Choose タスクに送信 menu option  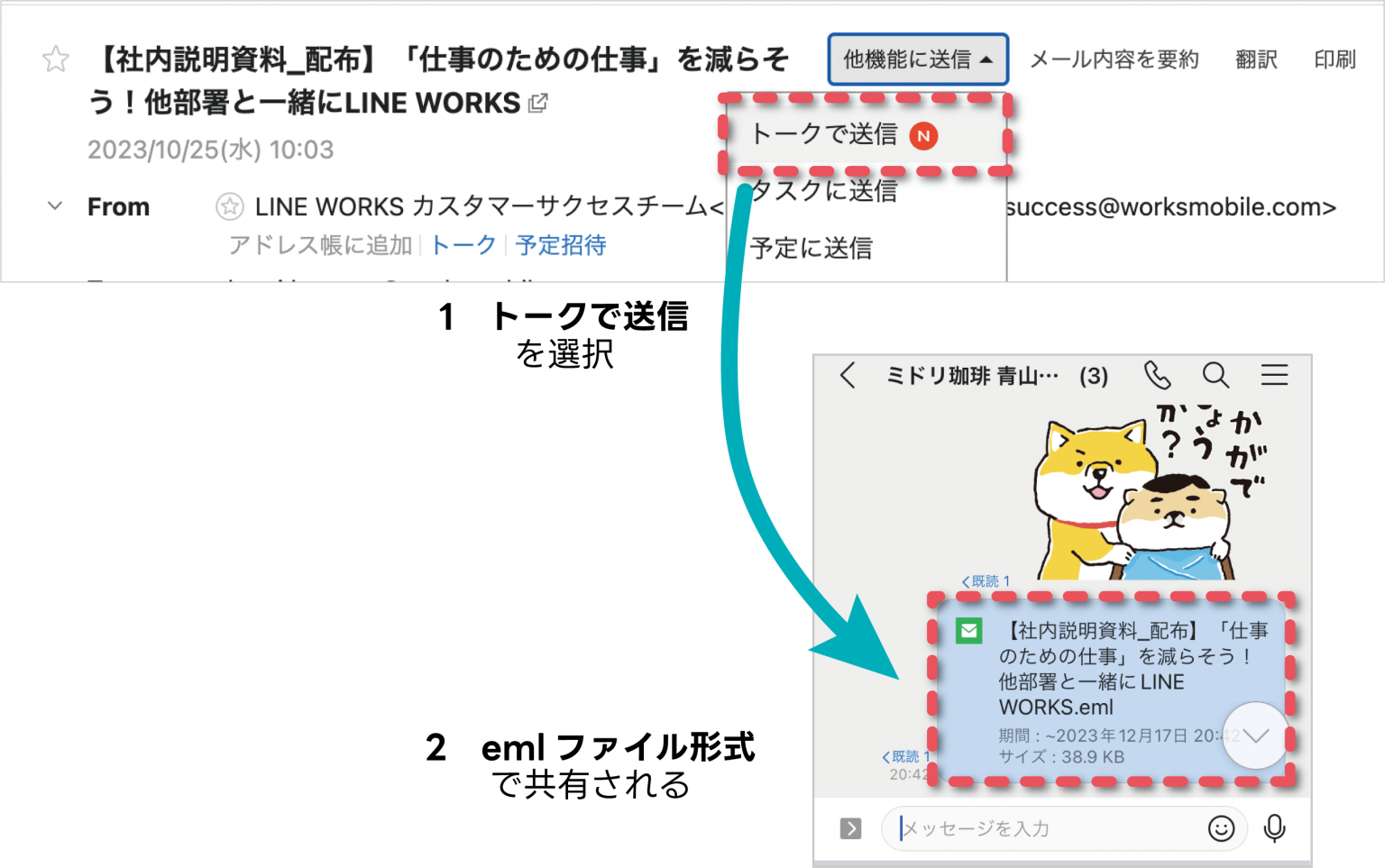825,191
